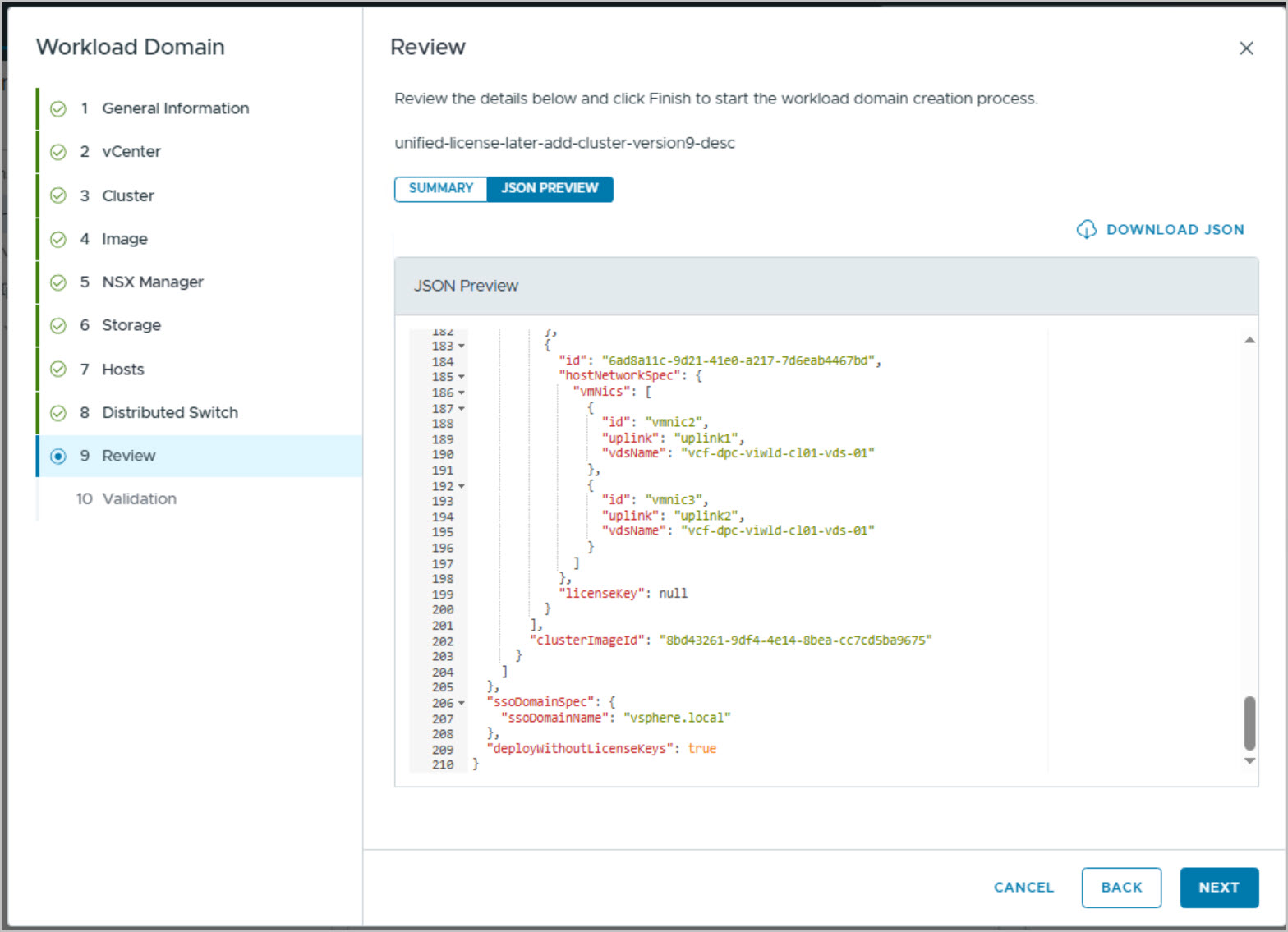Collapse the vmNics array at line 186

pos(462,393)
